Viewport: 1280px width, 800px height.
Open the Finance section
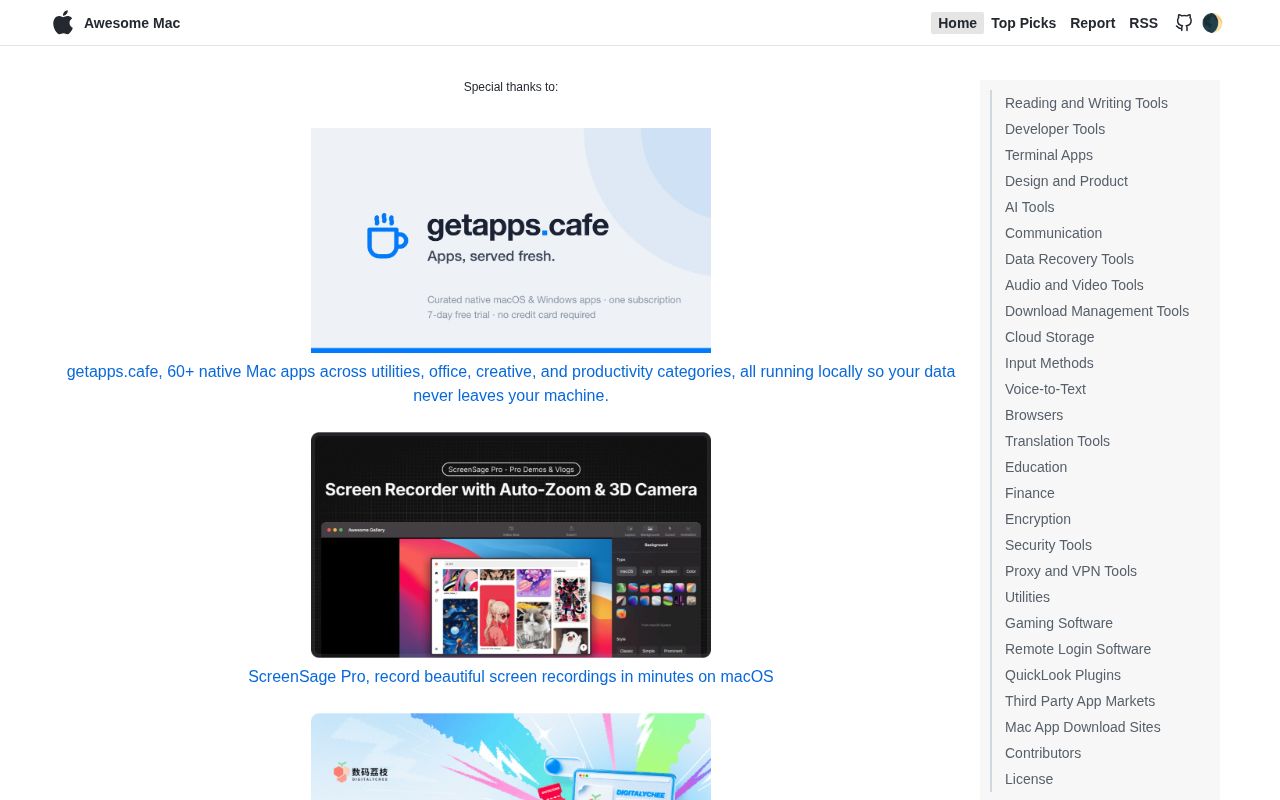(x=1029, y=493)
